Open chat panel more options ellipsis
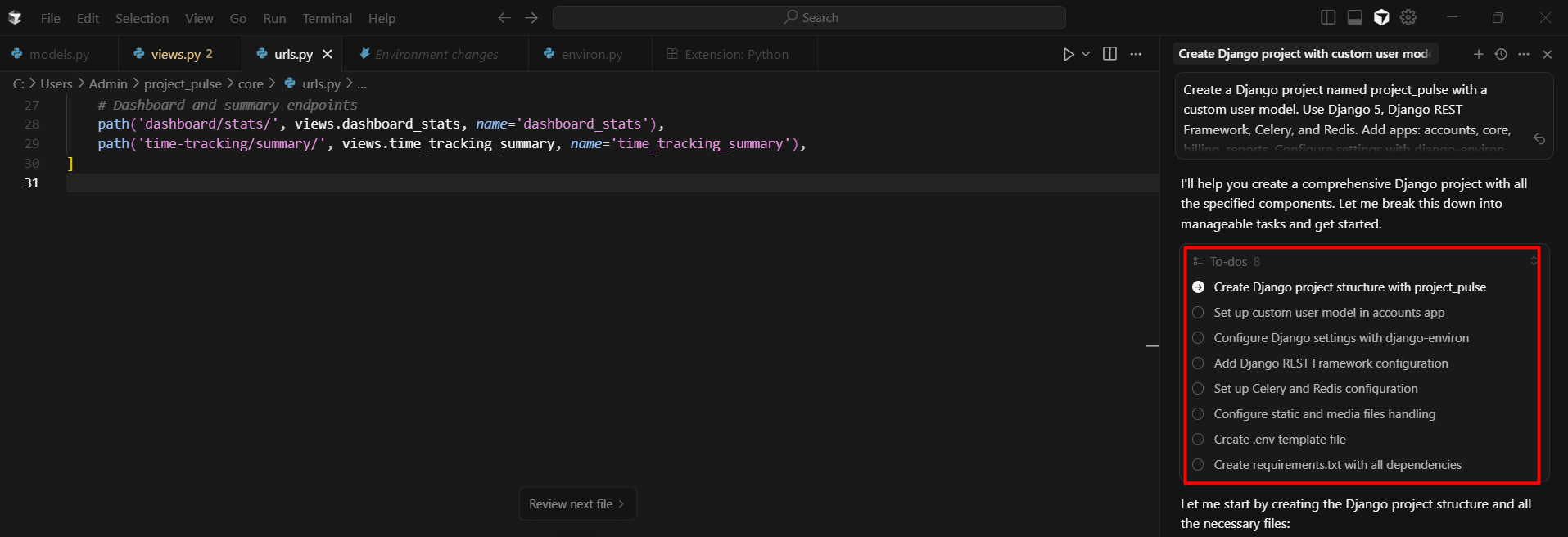The width and height of the screenshot is (1568, 537). point(1524,54)
